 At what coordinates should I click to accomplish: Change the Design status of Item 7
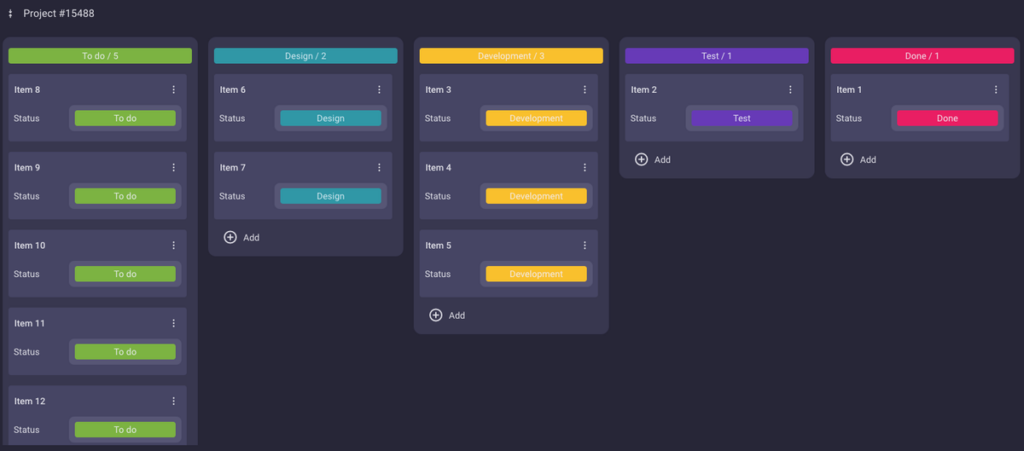tap(330, 196)
